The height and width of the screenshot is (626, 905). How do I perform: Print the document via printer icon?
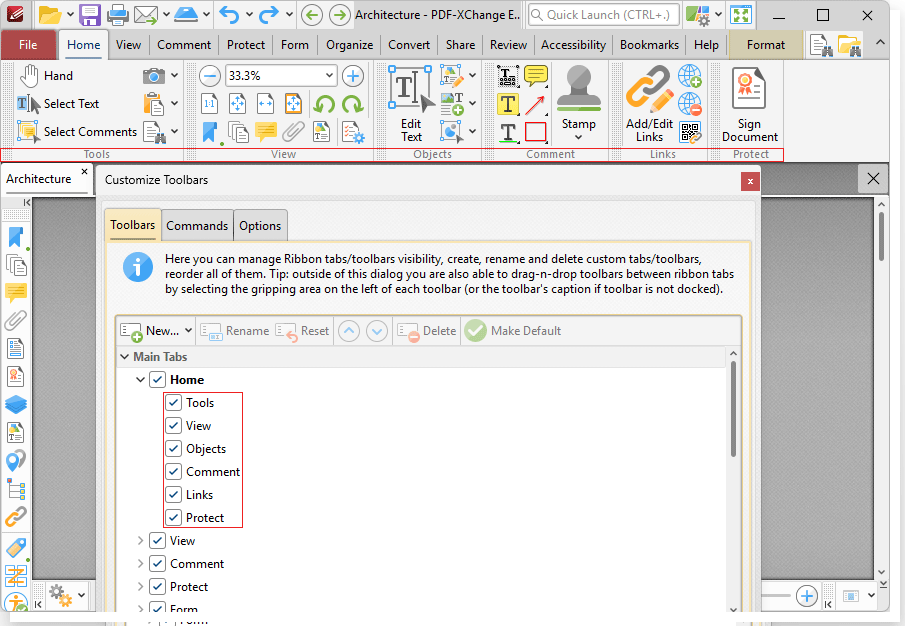click(118, 15)
